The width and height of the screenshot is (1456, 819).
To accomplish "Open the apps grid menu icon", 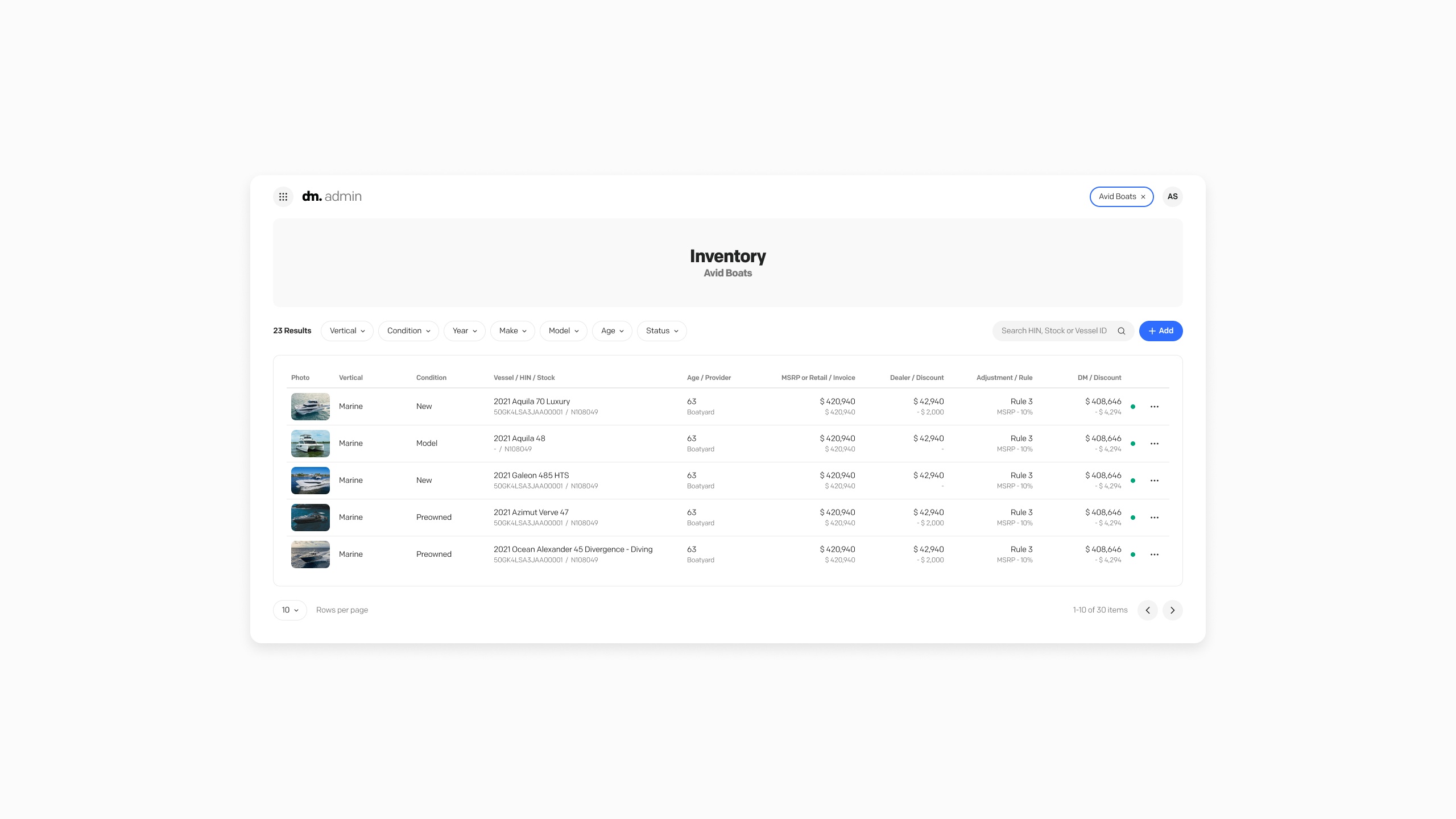I will tap(283, 196).
